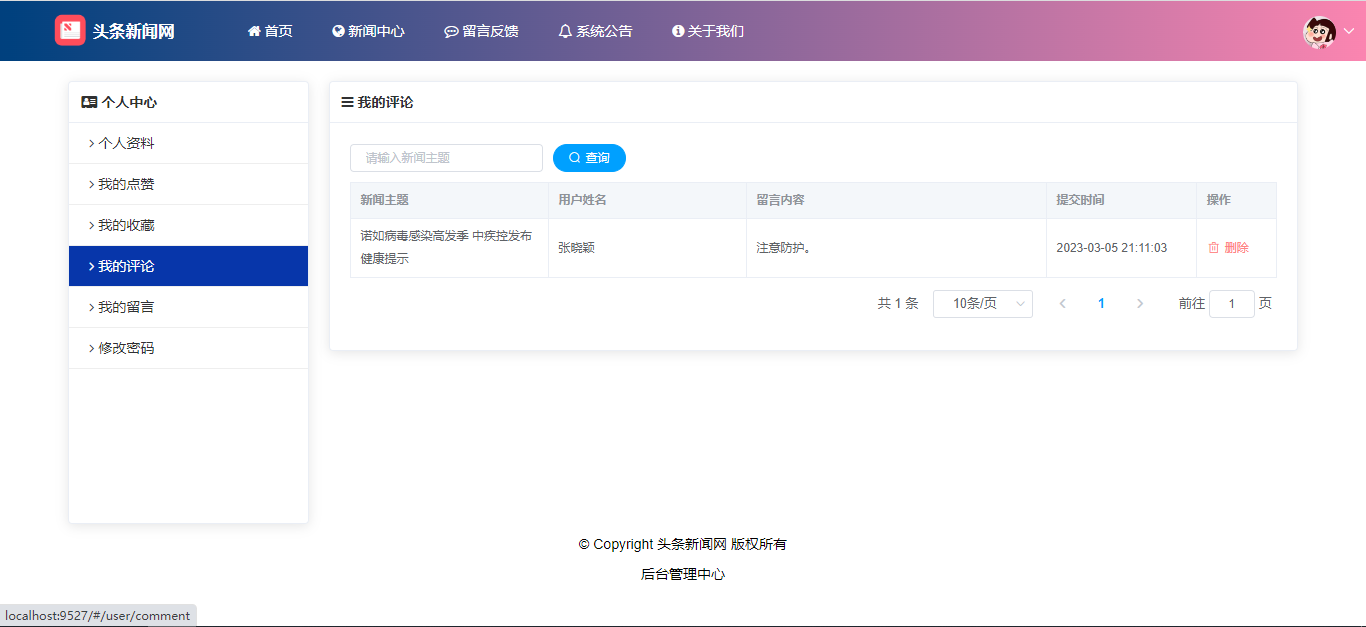Screen dimensions: 1366x627
Task: Go to 新闻中心 in the navbar
Action: click(368, 31)
